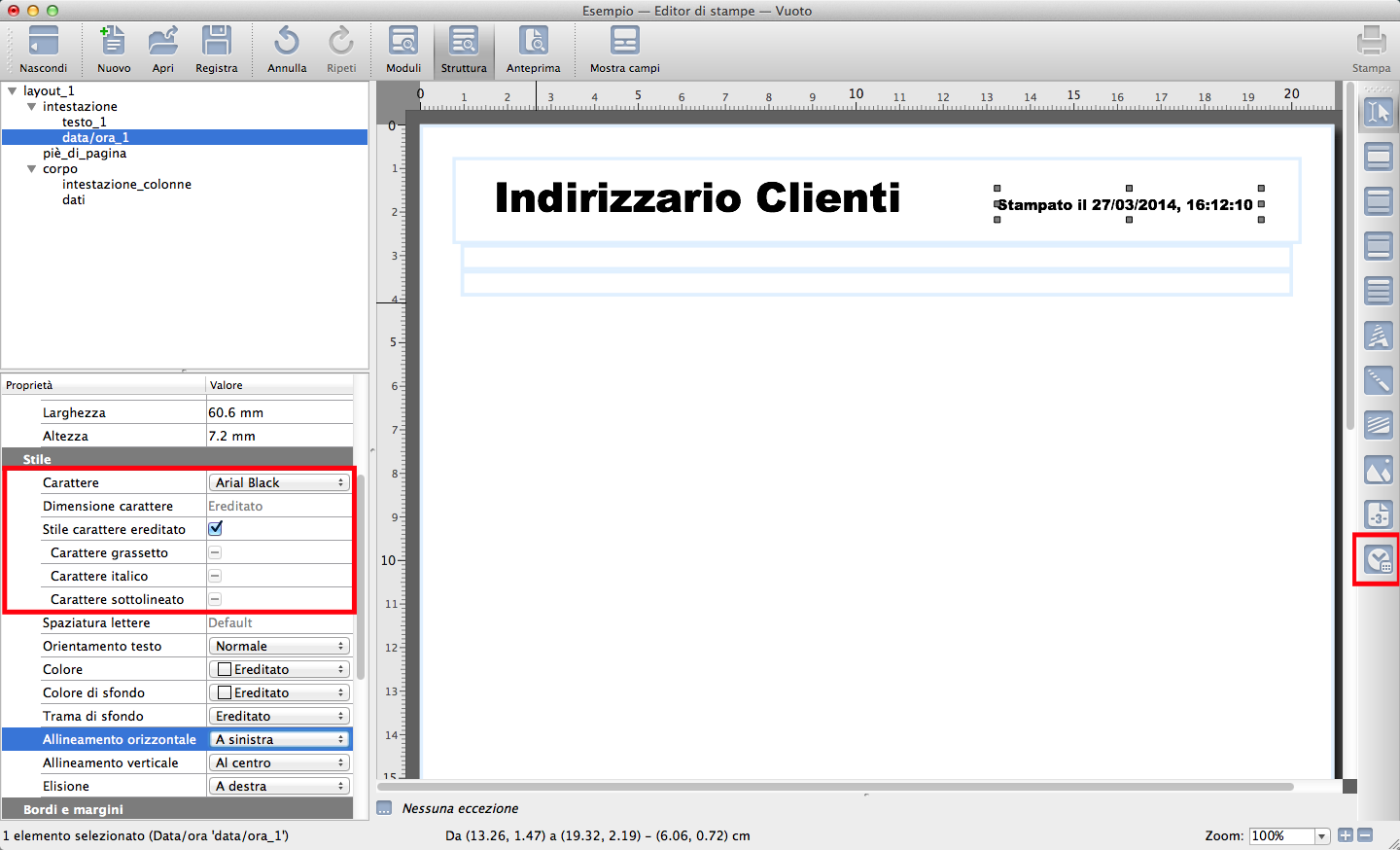This screenshot has height=850, width=1400.
Task: Toggle the Carattere italico checkbox
Action: 216,576
